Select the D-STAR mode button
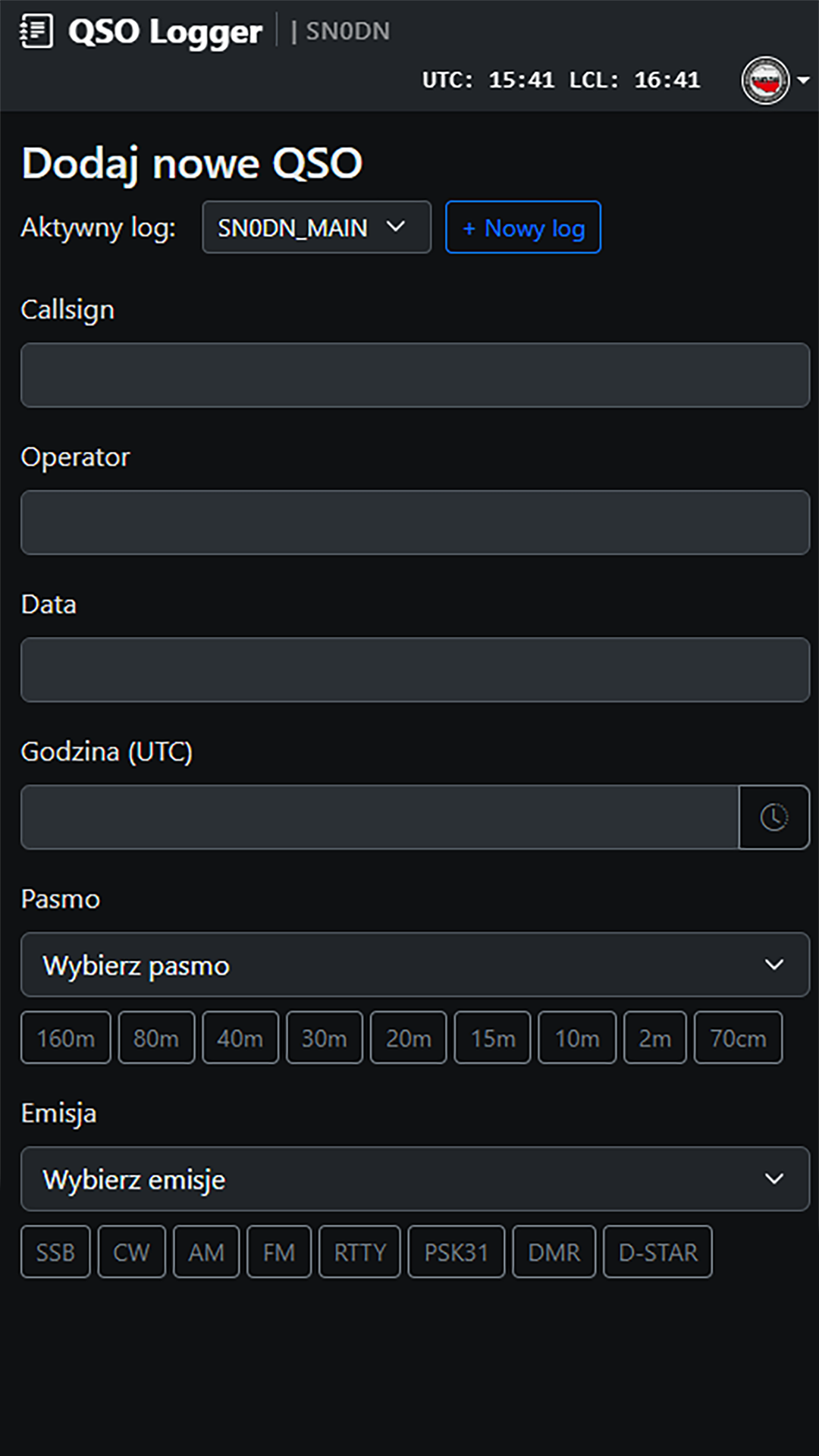Screen dimensions: 819x1456 point(657,1252)
